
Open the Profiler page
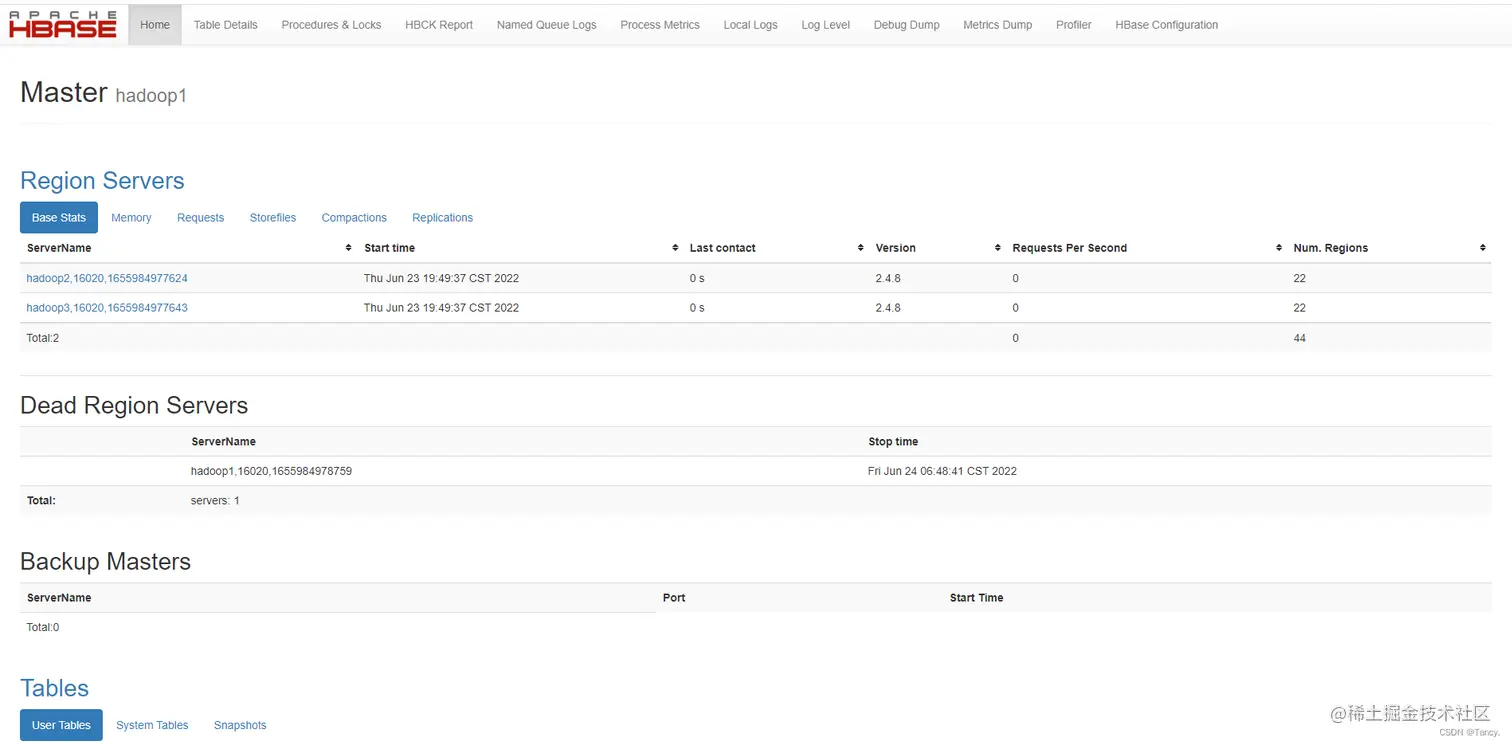[x=1073, y=25]
